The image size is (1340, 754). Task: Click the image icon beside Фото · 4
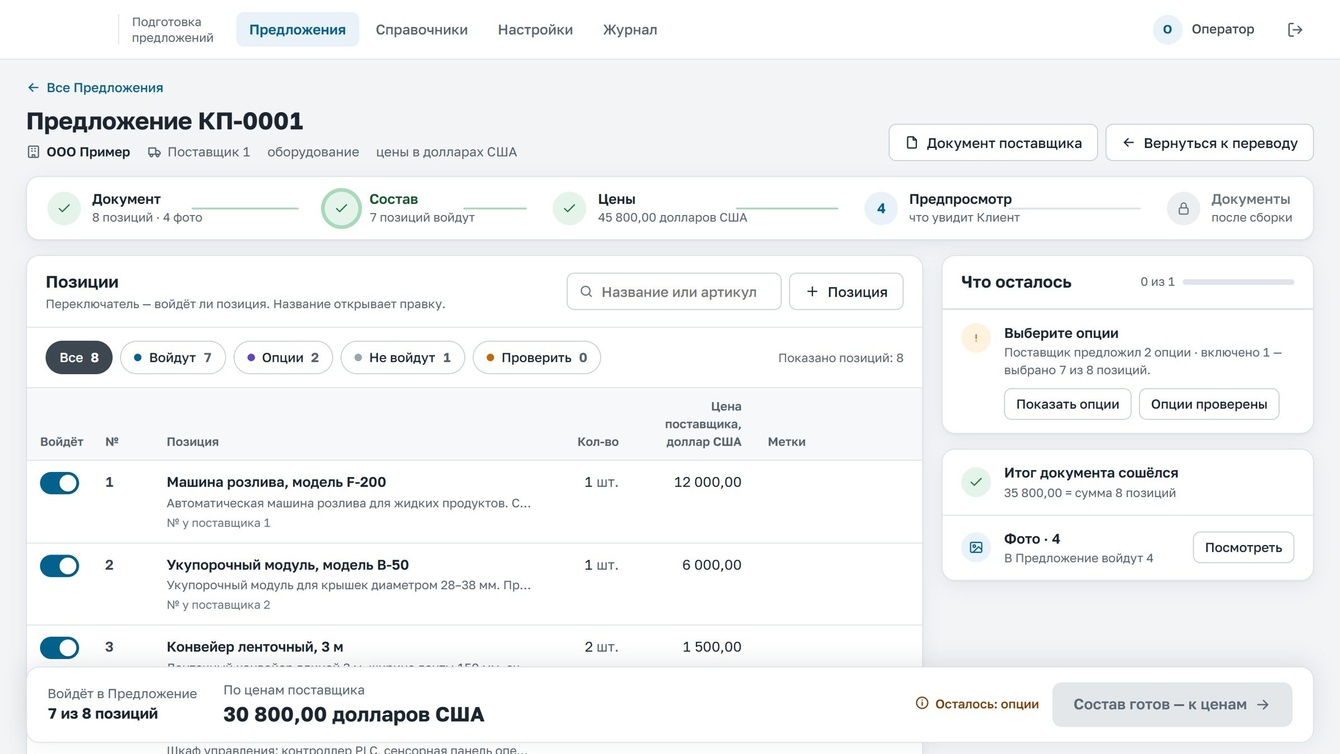click(x=976, y=547)
